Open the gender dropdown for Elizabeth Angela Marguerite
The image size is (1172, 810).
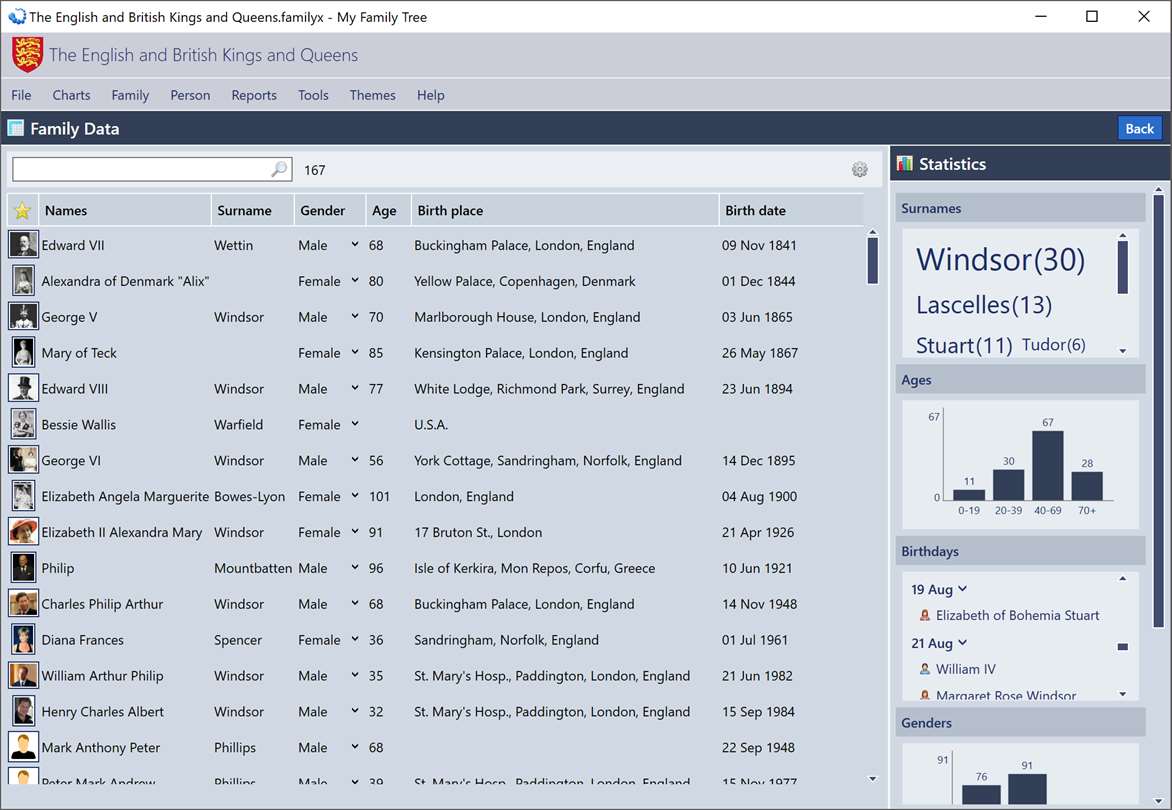(x=355, y=495)
